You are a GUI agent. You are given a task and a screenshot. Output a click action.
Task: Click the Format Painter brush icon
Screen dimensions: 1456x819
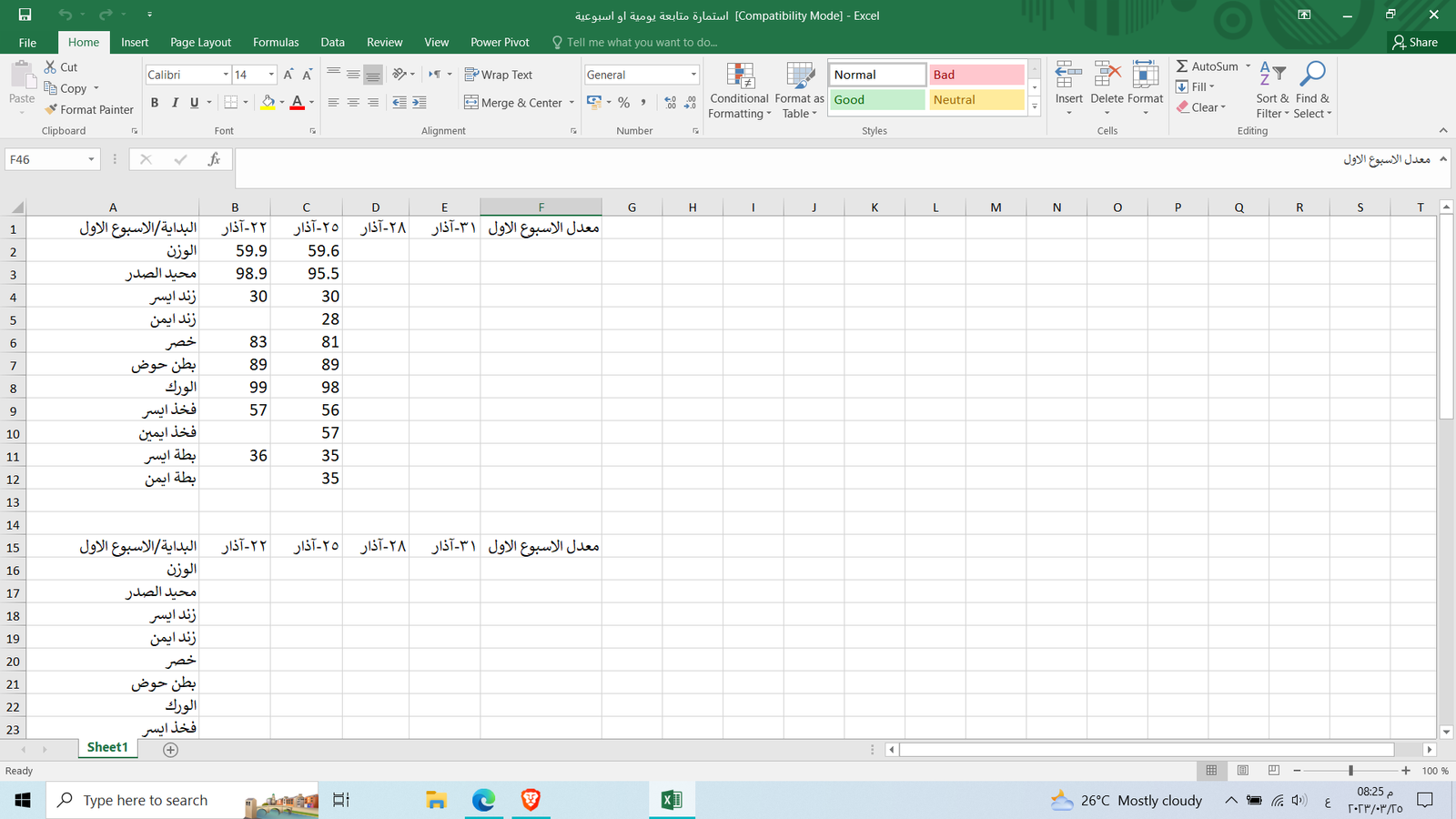click(x=52, y=109)
